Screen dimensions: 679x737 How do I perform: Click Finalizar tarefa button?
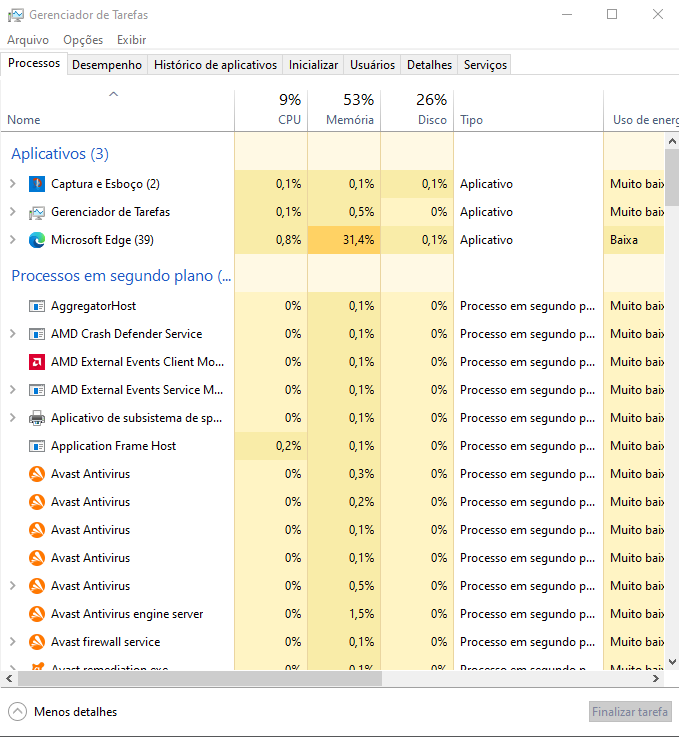pos(630,712)
